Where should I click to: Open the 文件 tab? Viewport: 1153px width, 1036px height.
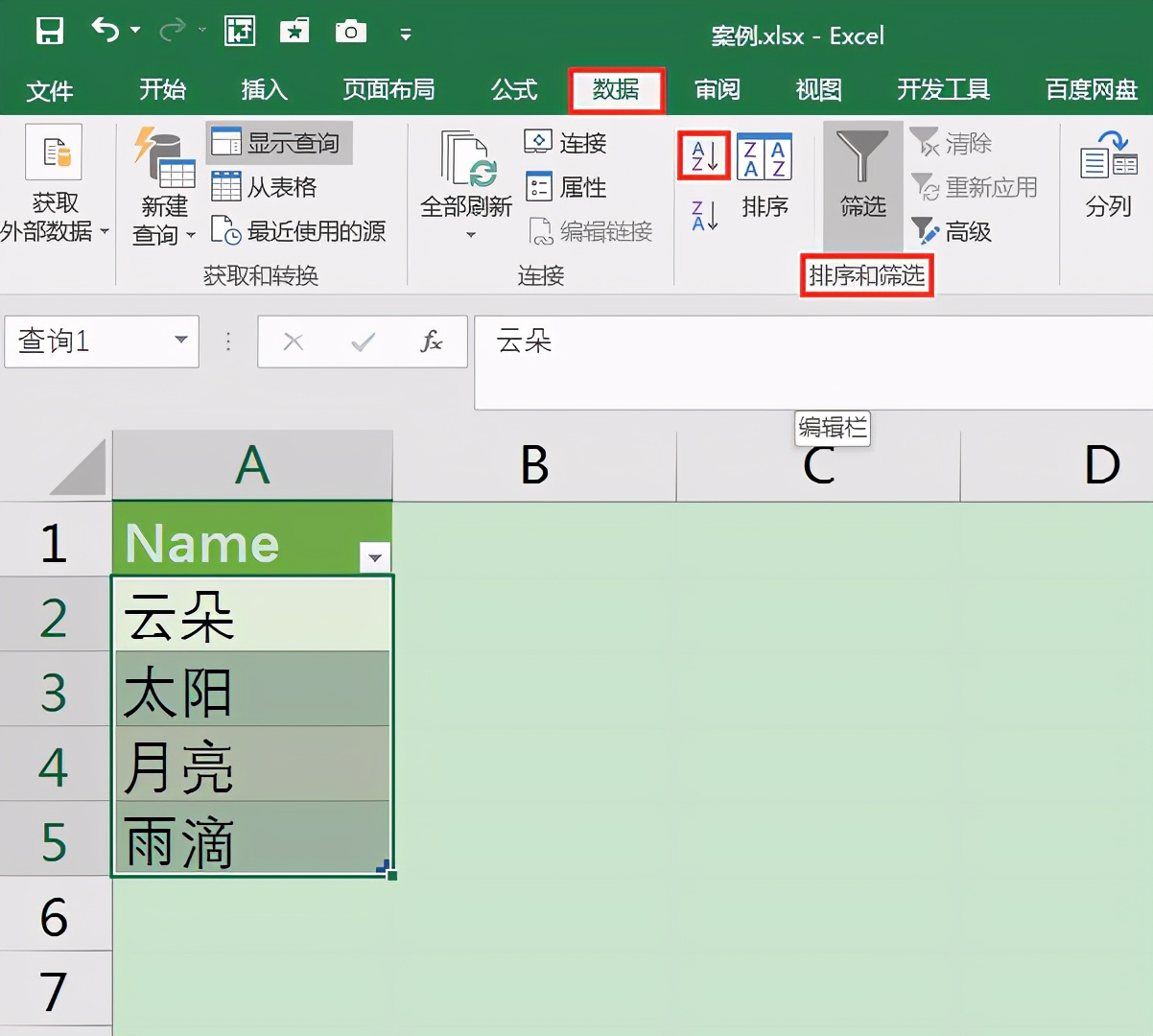[50, 90]
